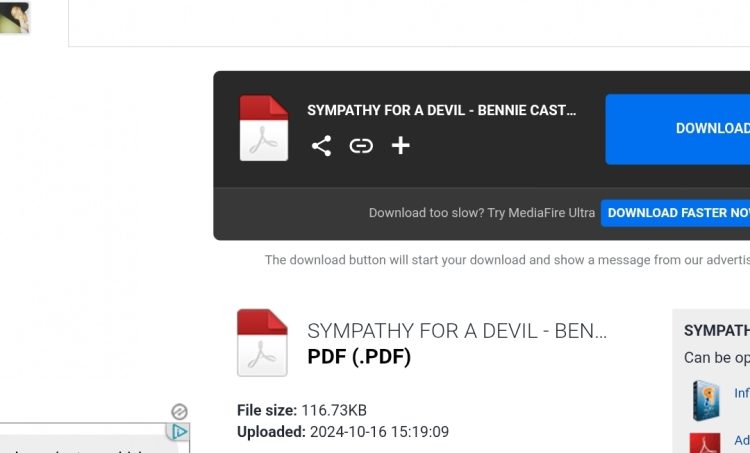Image resolution: width=750 pixels, height=453 pixels.
Task: Click the grey blocked-circle icon above ad
Action: point(179,411)
